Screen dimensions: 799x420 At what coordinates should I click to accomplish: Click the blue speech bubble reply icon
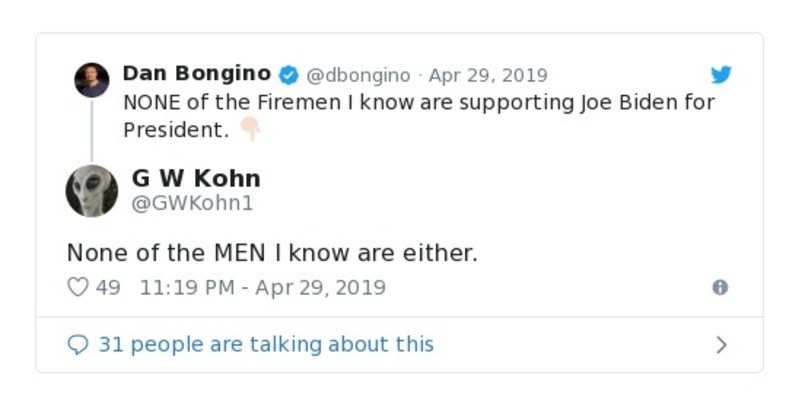78,345
